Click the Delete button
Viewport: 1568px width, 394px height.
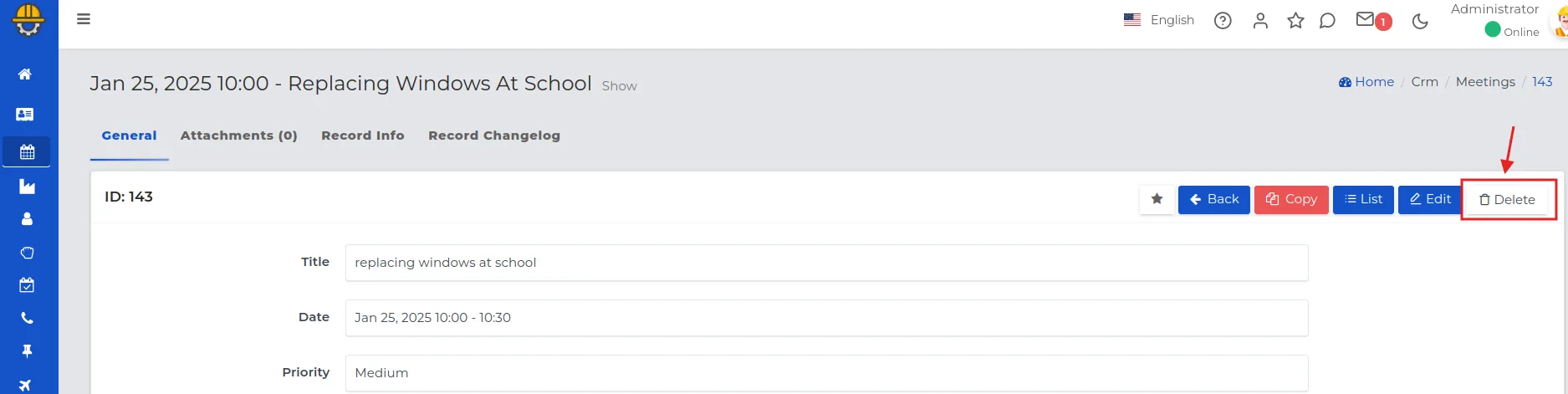(1507, 200)
